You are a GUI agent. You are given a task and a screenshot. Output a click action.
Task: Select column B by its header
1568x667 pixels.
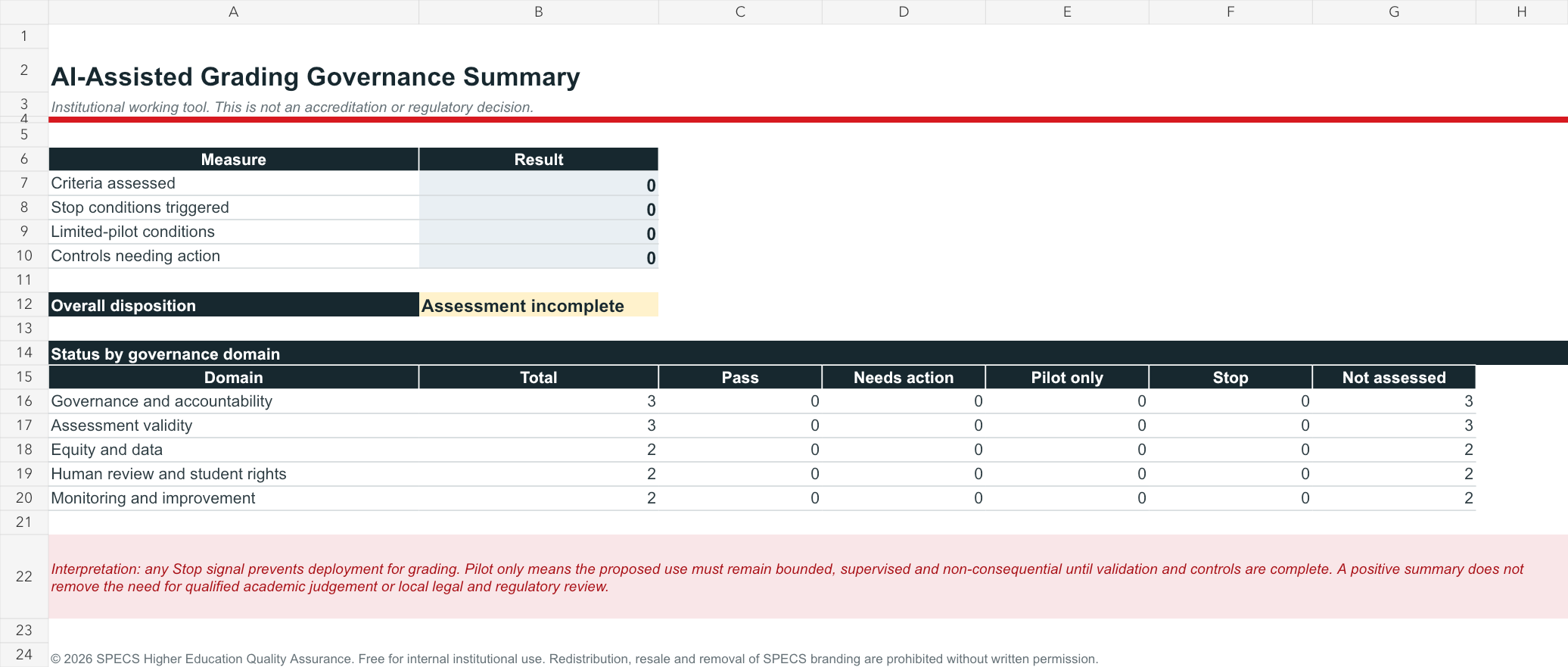(x=539, y=12)
